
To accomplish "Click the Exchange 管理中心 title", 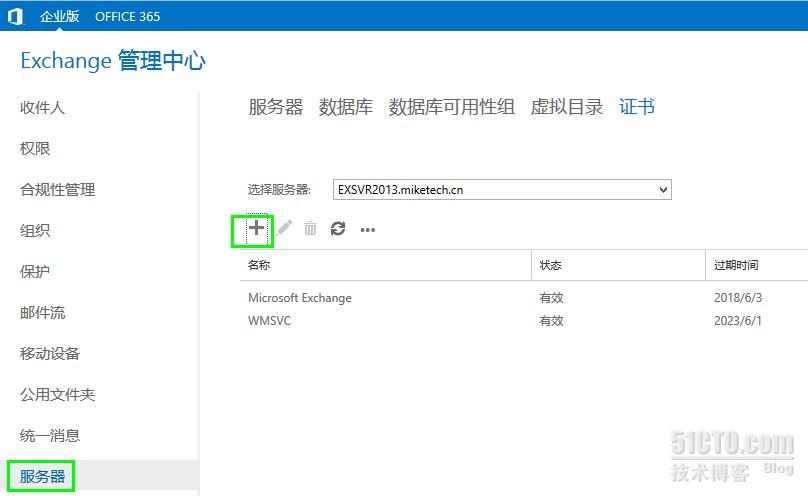I will 113,61.
